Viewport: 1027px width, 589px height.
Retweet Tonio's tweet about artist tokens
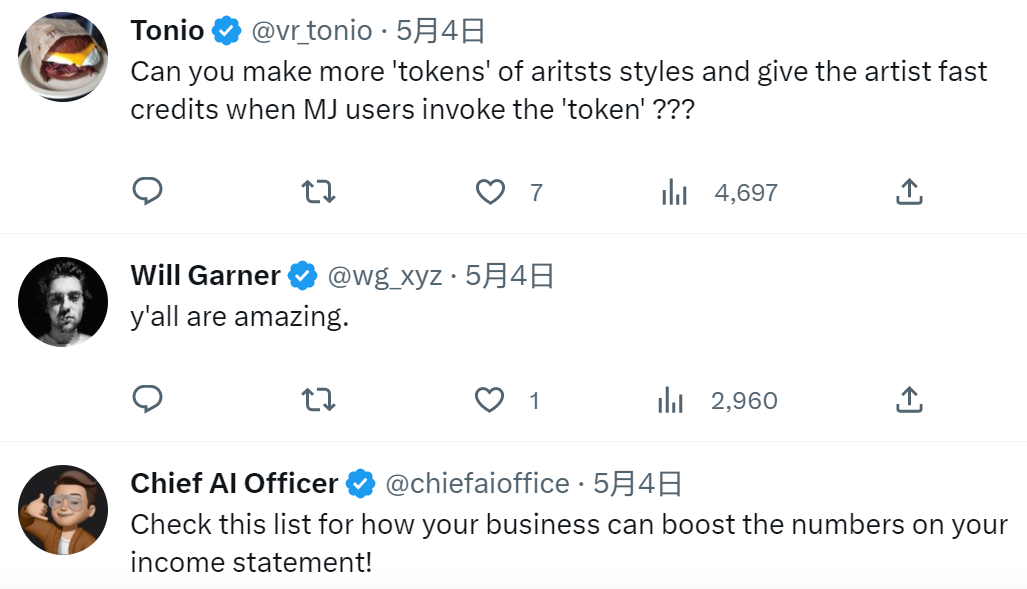[318, 192]
